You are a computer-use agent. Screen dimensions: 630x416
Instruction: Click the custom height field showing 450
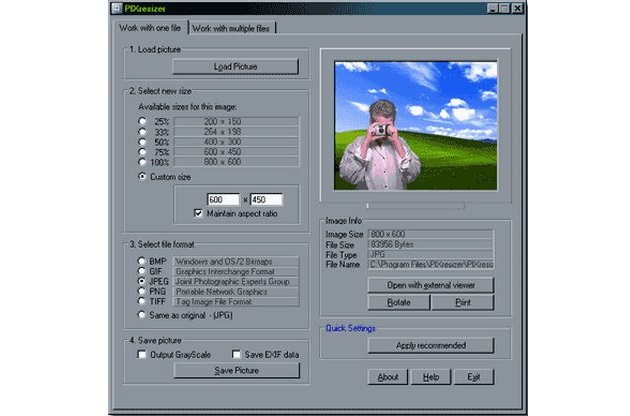click(266, 200)
